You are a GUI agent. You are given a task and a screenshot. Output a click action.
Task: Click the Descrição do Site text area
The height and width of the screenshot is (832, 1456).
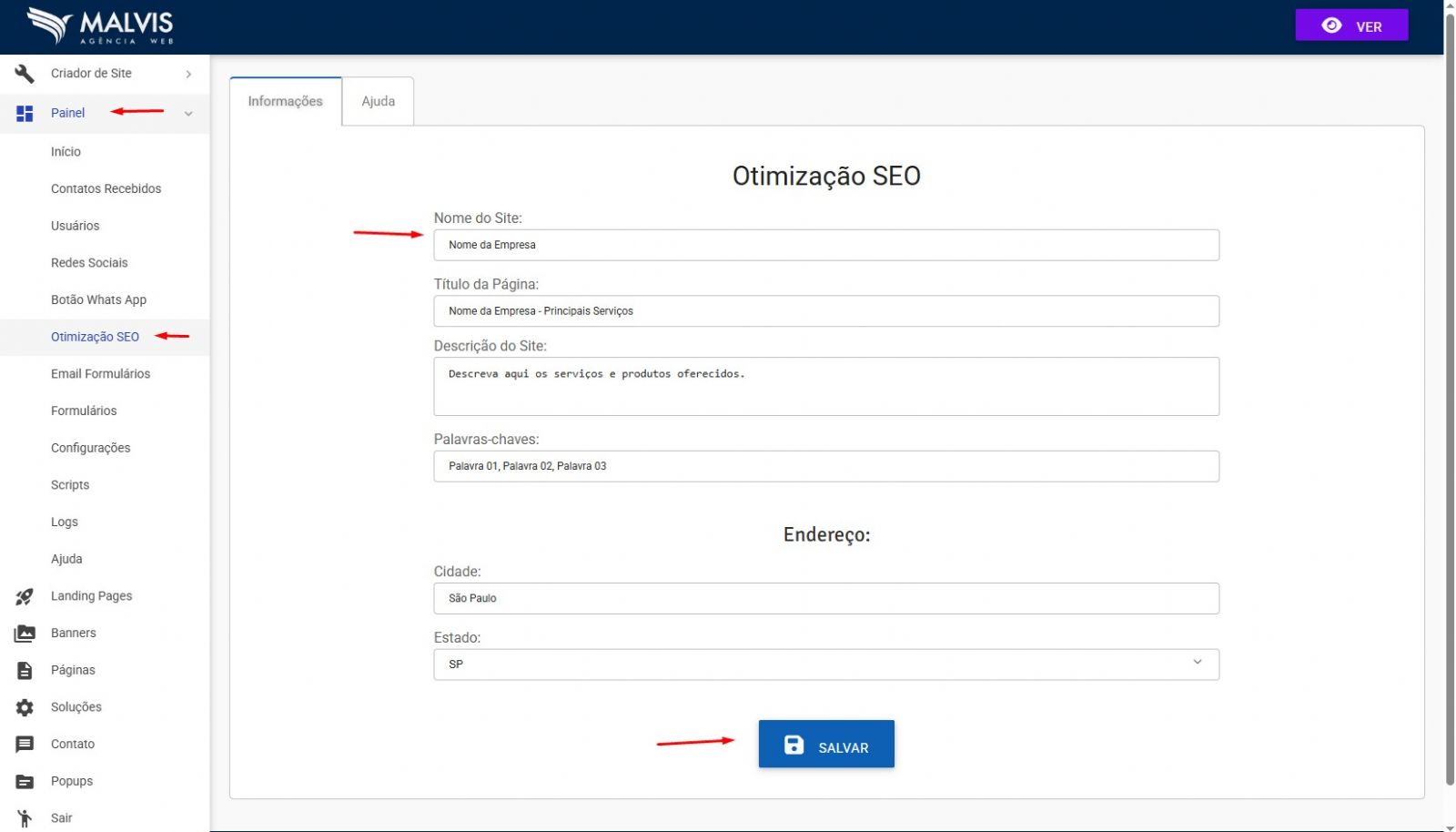click(825, 386)
